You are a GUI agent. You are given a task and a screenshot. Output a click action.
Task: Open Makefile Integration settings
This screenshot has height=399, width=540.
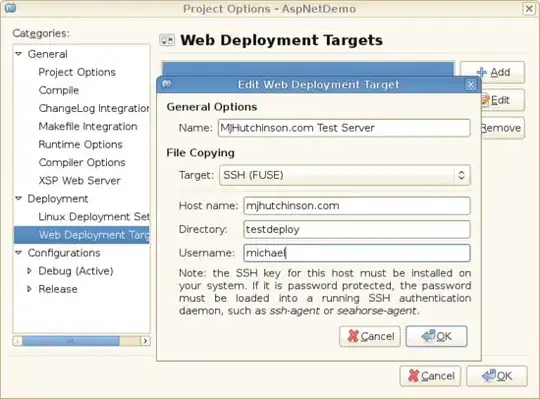pos(88,126)
